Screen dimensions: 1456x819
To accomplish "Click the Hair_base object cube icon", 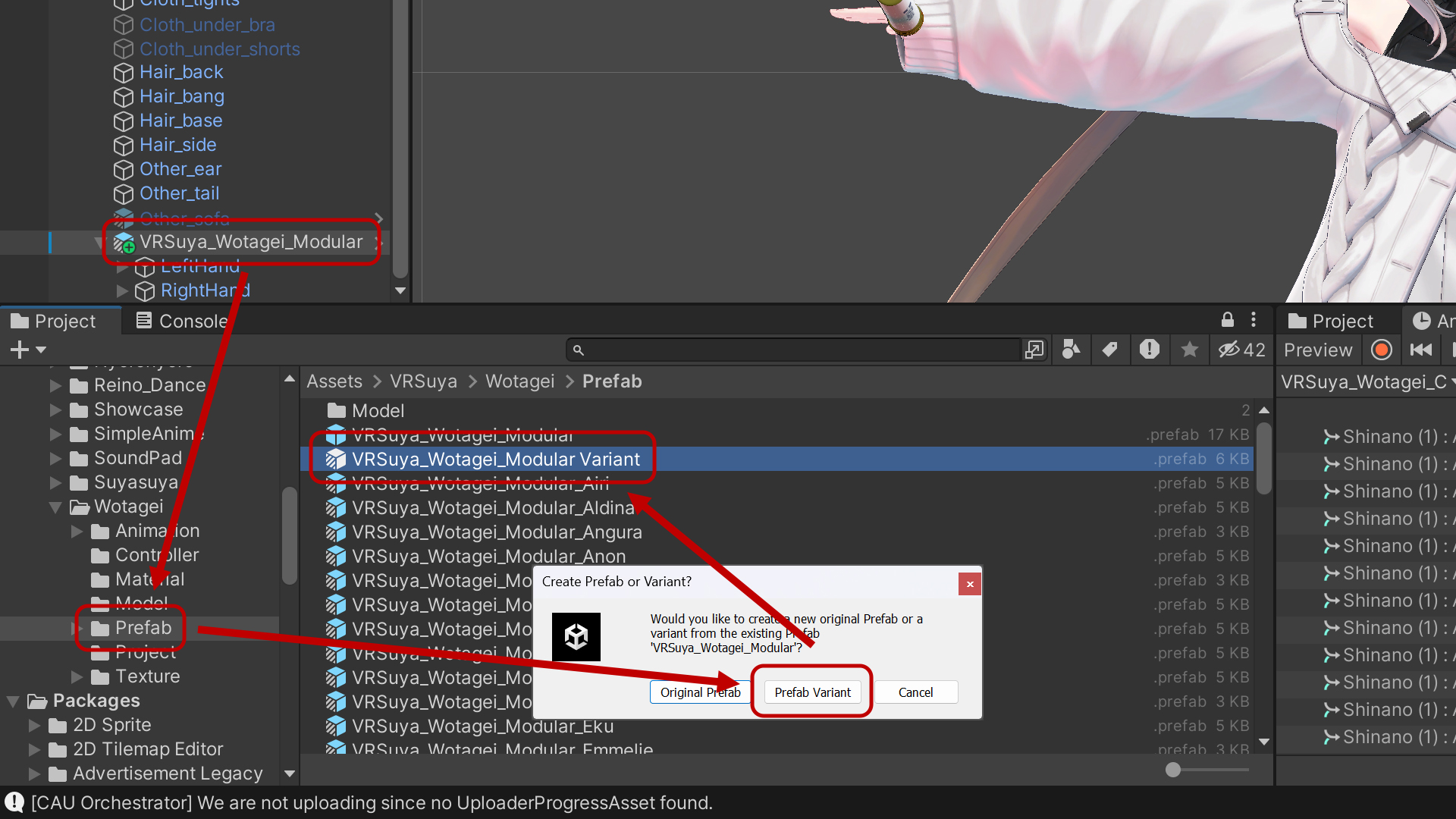I will click(123, 121).
